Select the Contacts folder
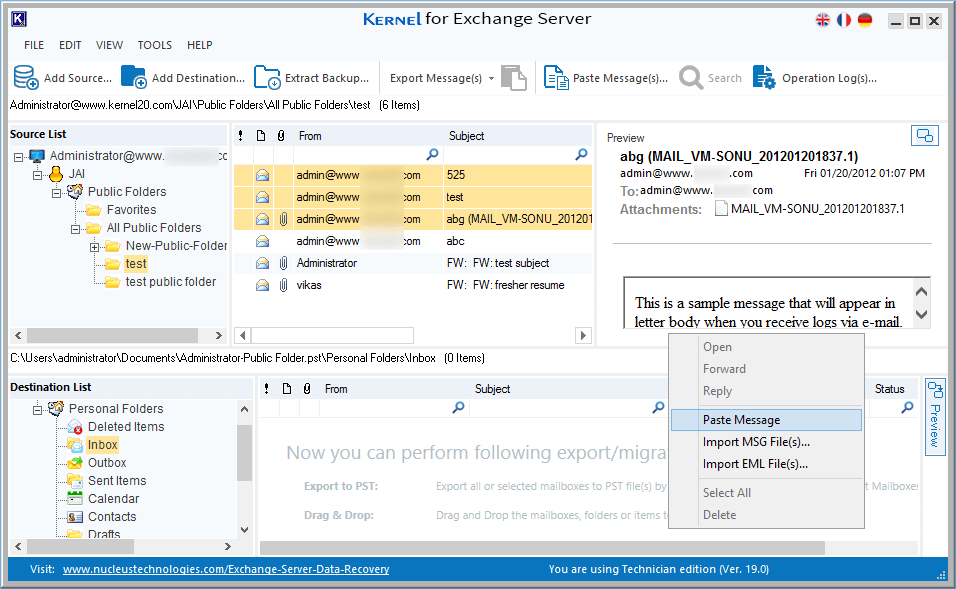The height and width of the screenshot is (589, 956). (112, 516)
